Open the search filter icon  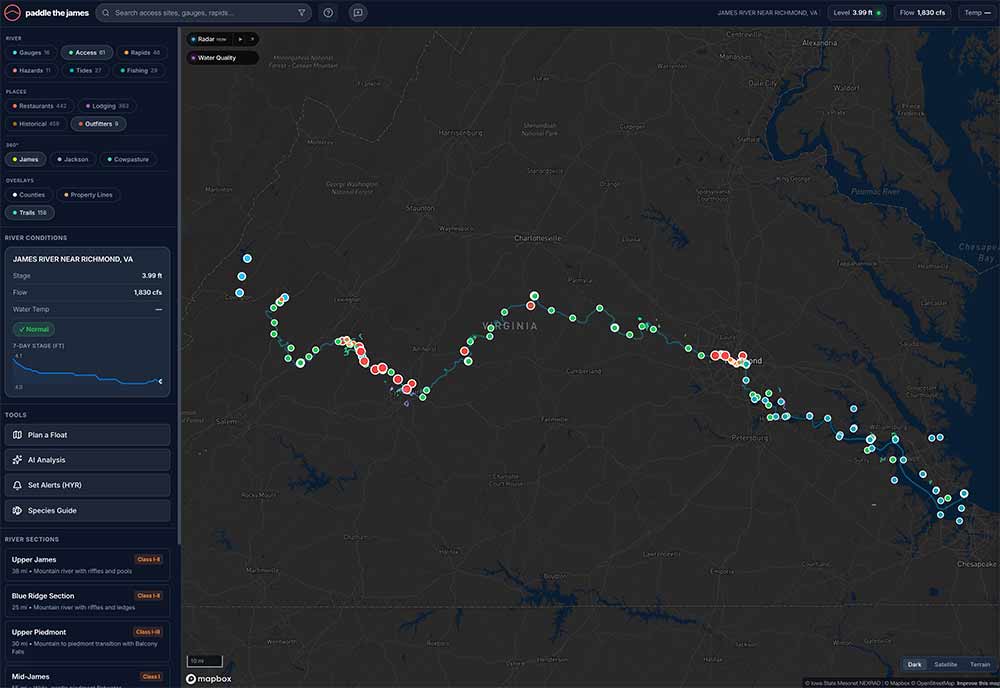click(x=299, y=13)
